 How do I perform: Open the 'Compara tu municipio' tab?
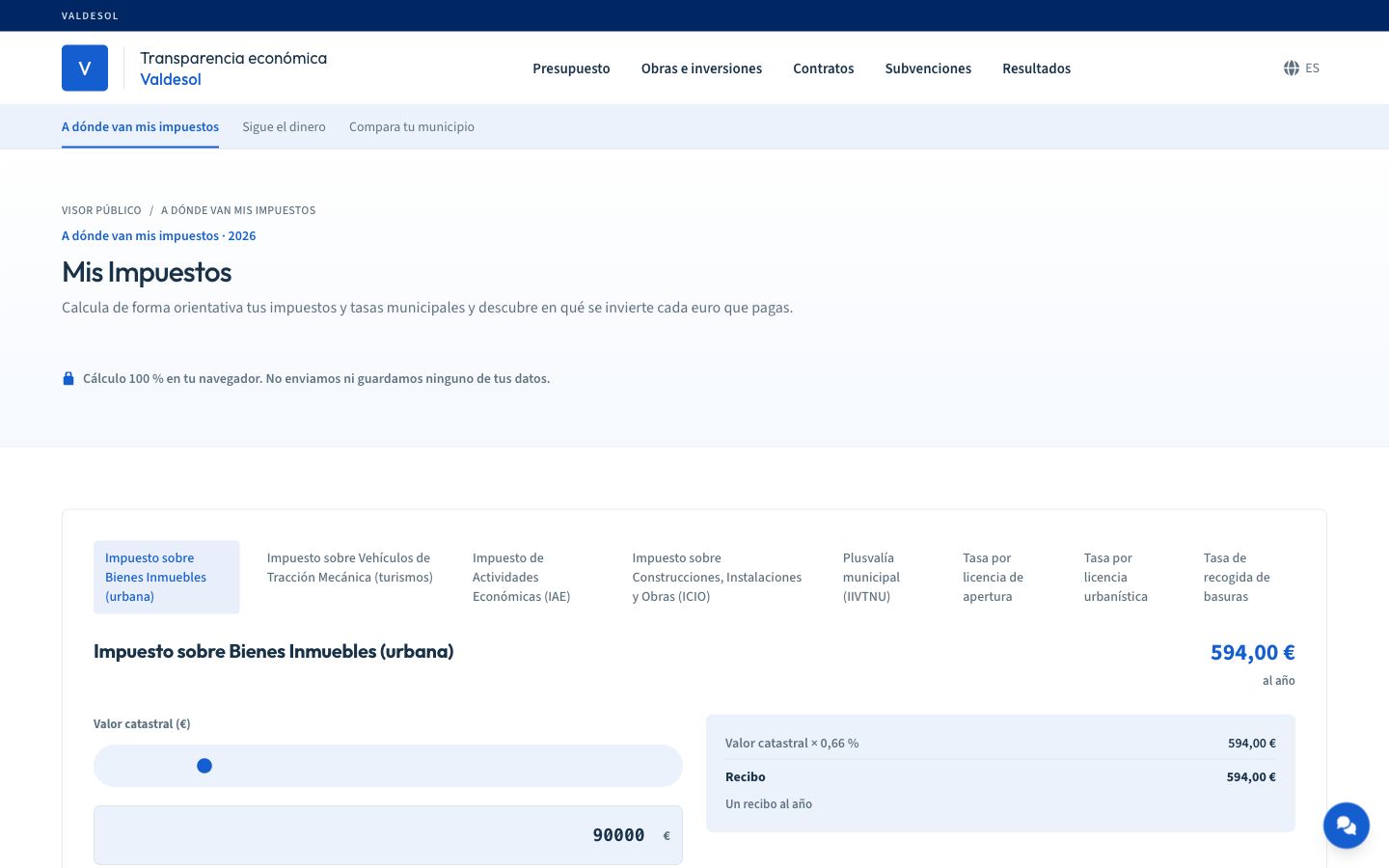(x=412, y=126)
